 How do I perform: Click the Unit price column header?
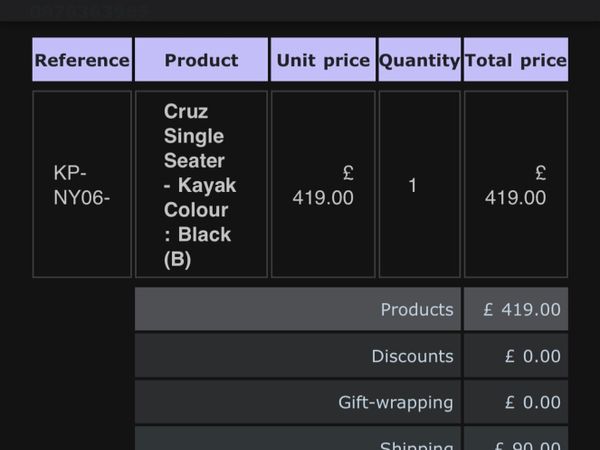pyautogui.click(x=323, y=59)
